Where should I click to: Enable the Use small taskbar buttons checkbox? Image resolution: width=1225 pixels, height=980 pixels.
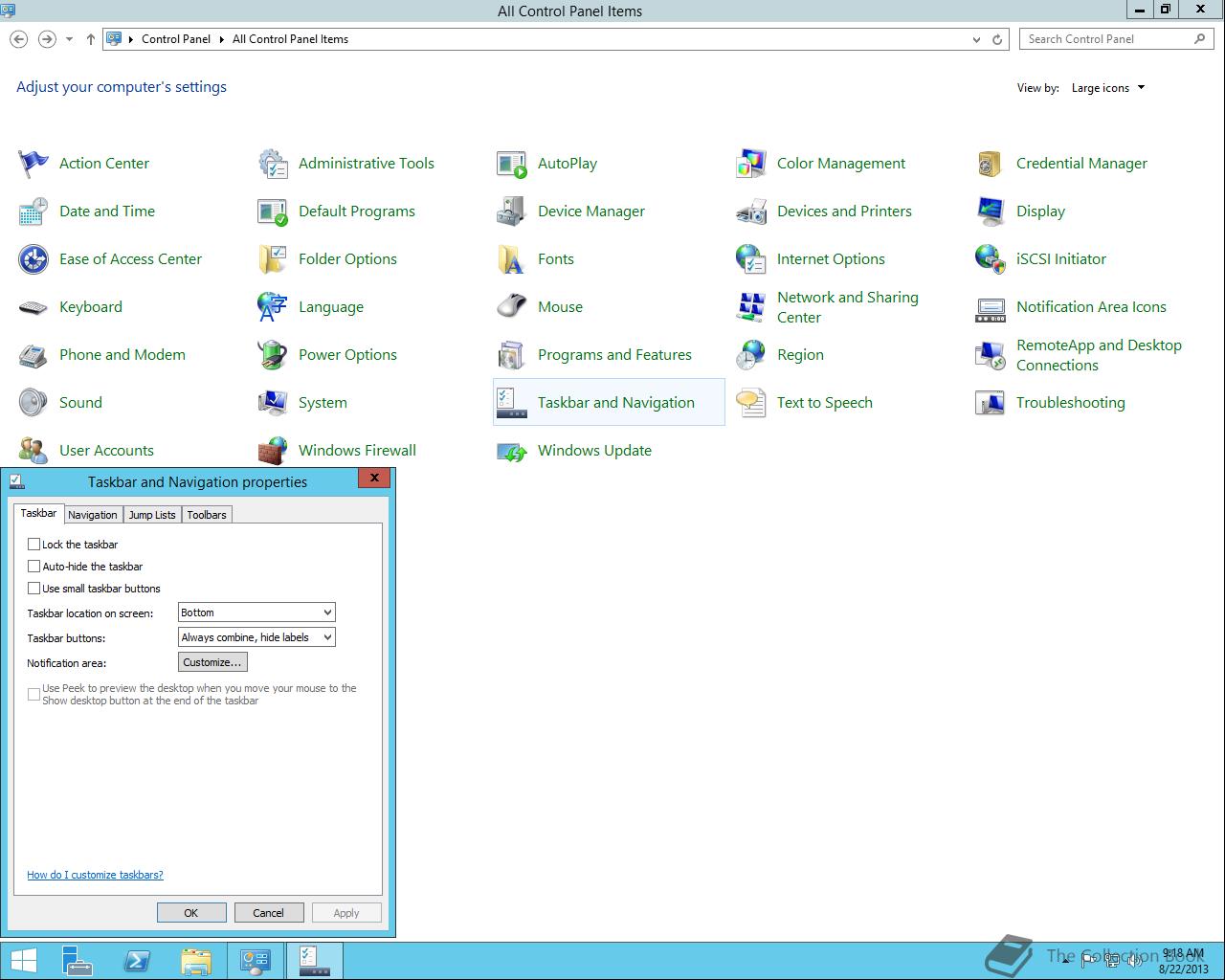[x=34, y=588]
